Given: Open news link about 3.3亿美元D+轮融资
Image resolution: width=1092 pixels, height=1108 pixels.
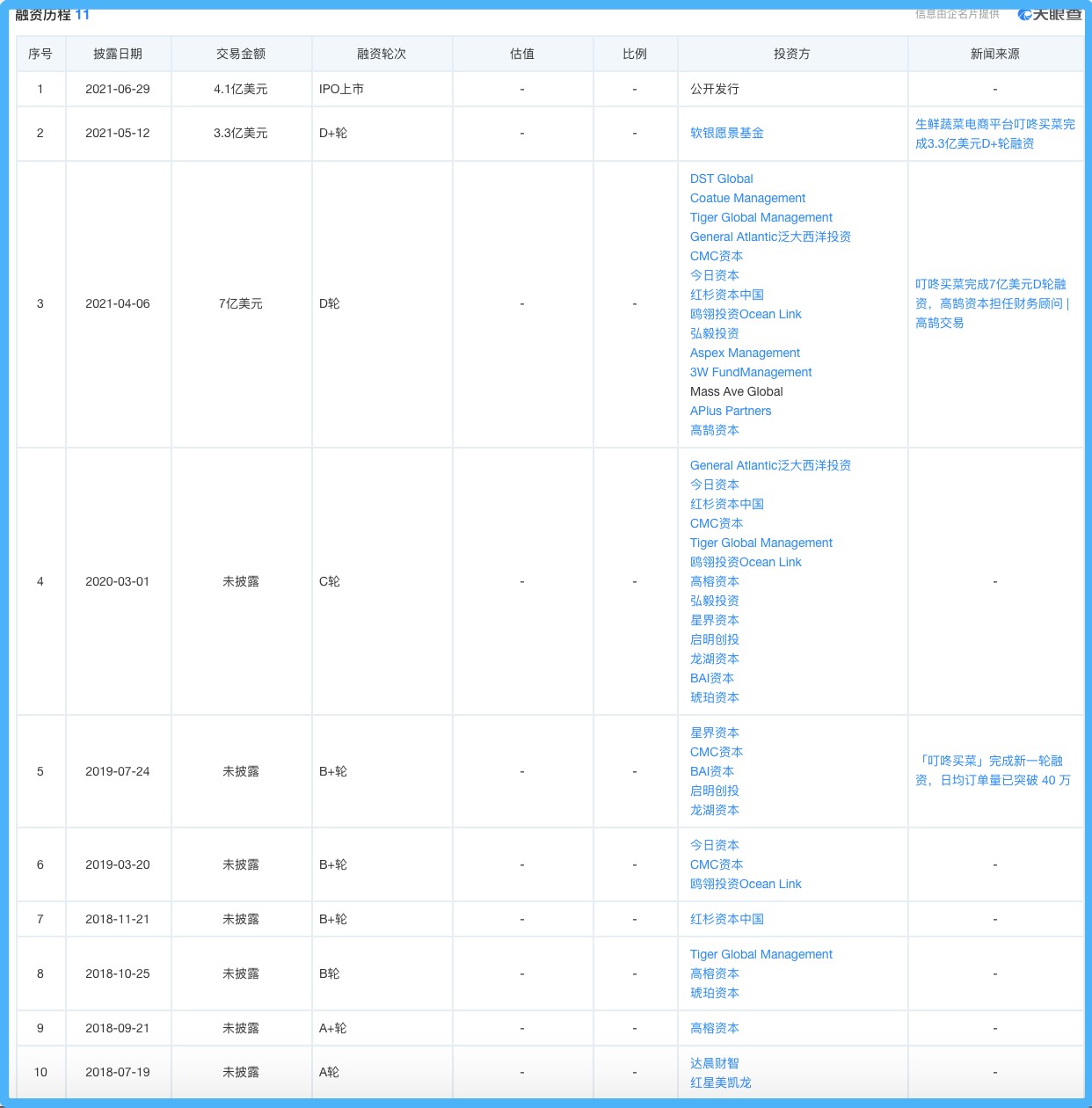Looking at the screenshot, I should click(994, 134).
